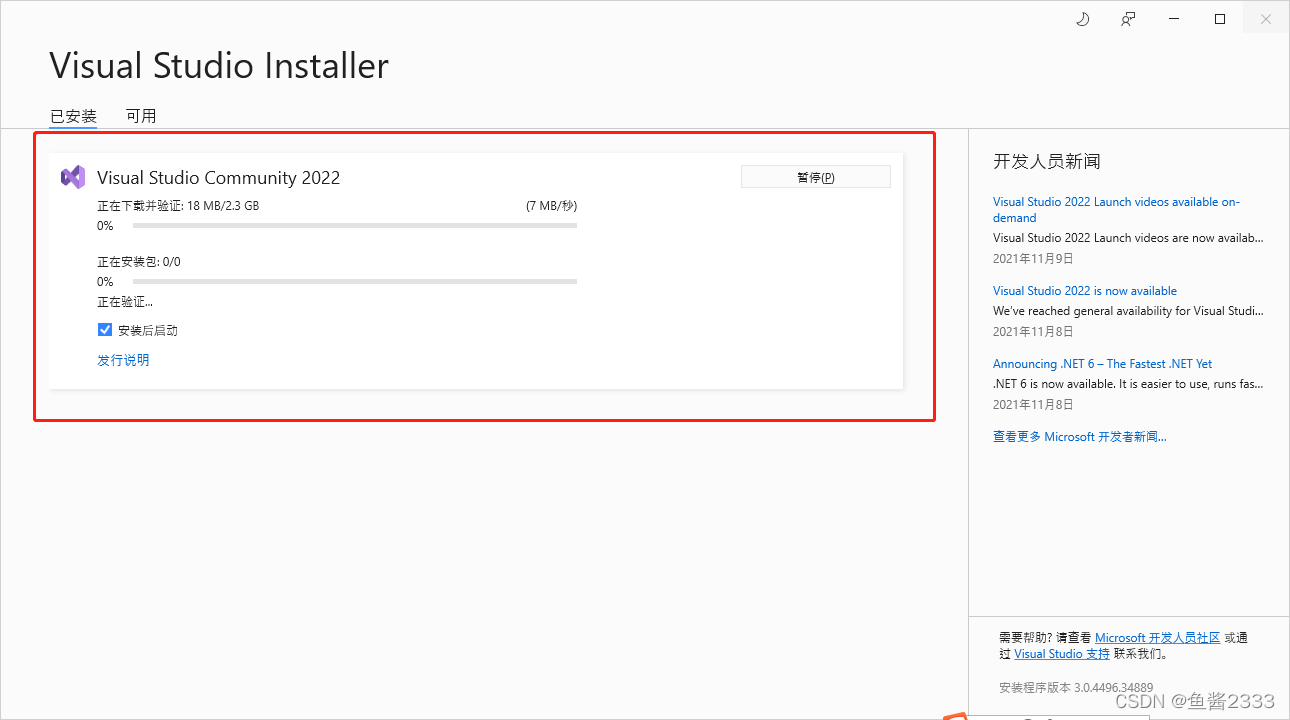Click the download and verify progress bar
This screenshot has height=720, width=1290.
[355, 226]
